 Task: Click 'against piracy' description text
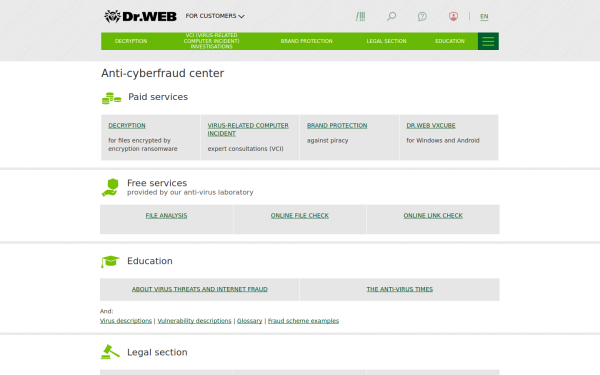pyautogui.click(x=328, y=140)
